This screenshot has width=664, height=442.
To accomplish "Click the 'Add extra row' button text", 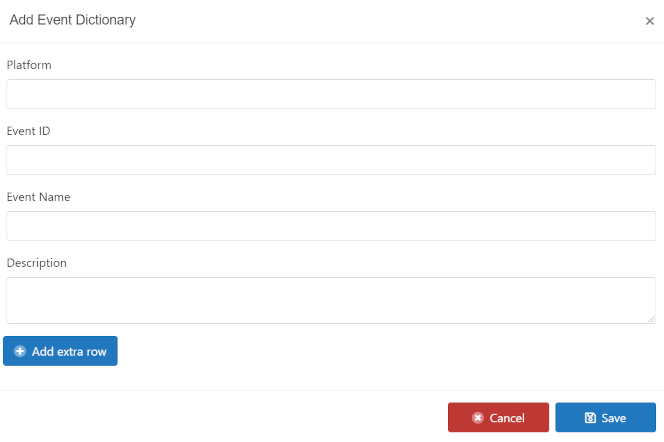I will point(69,351).
